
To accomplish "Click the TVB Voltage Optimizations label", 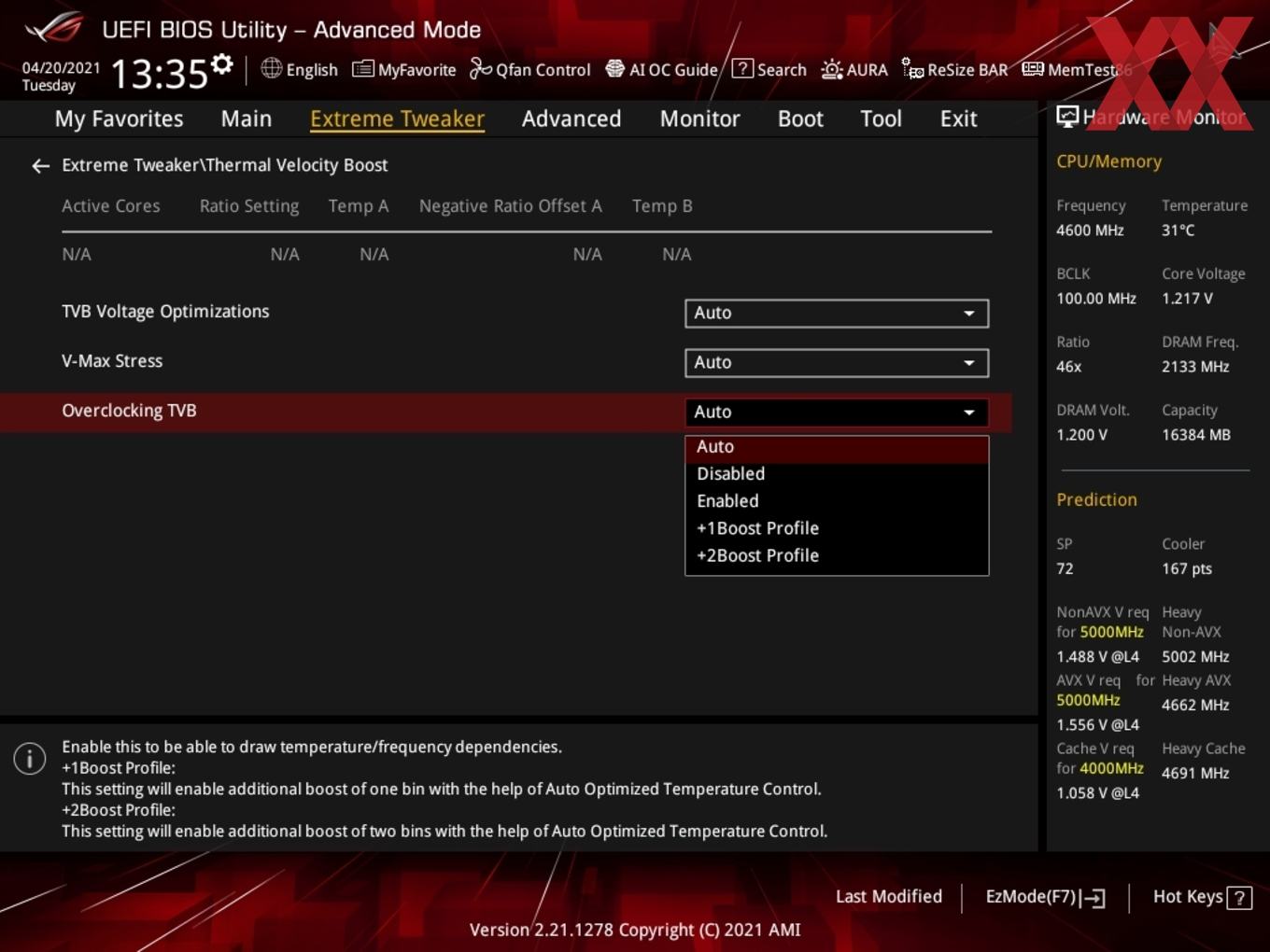I will [165, 312].
